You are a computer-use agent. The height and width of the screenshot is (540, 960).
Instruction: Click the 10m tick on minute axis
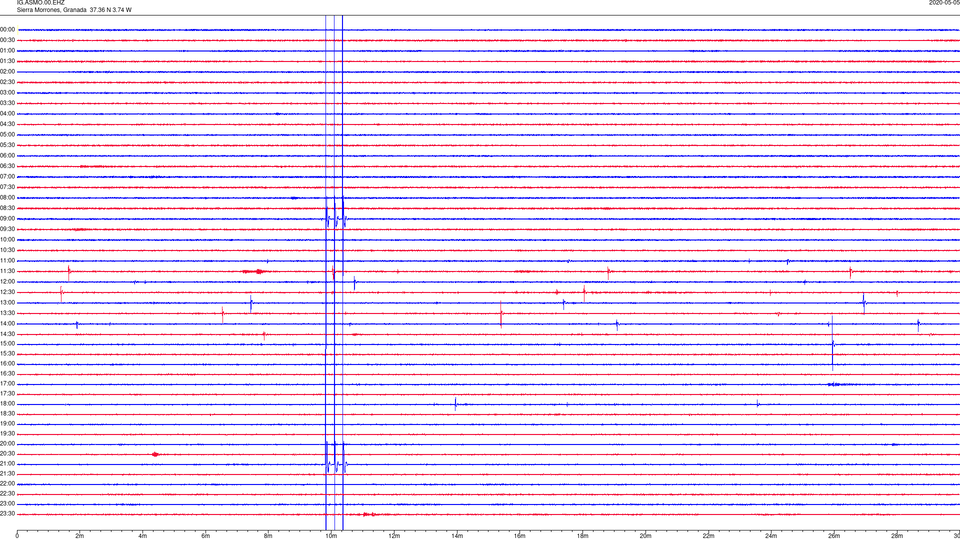click(x=331, y=536)
